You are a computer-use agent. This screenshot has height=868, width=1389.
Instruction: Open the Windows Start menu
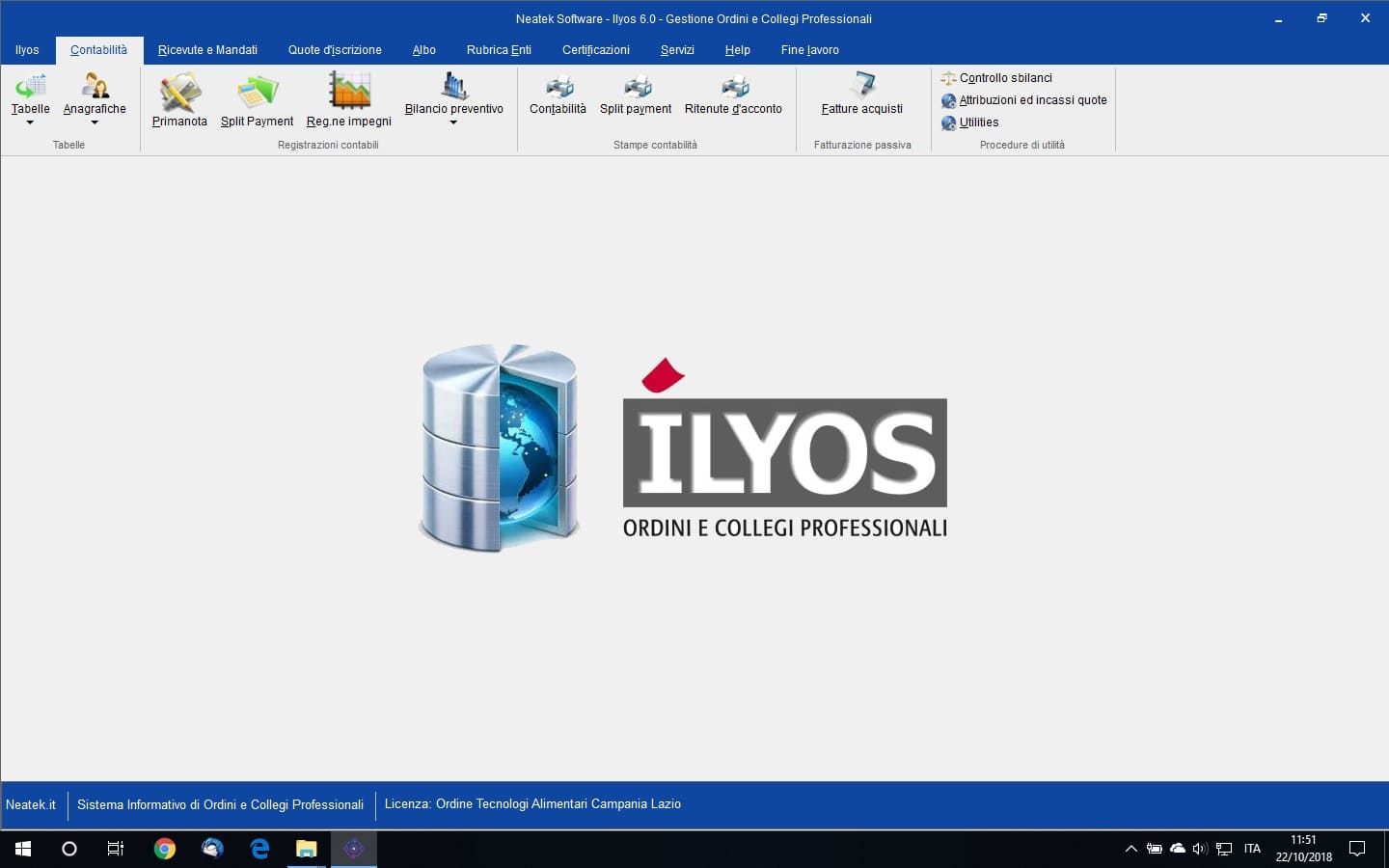pos(23,849)
